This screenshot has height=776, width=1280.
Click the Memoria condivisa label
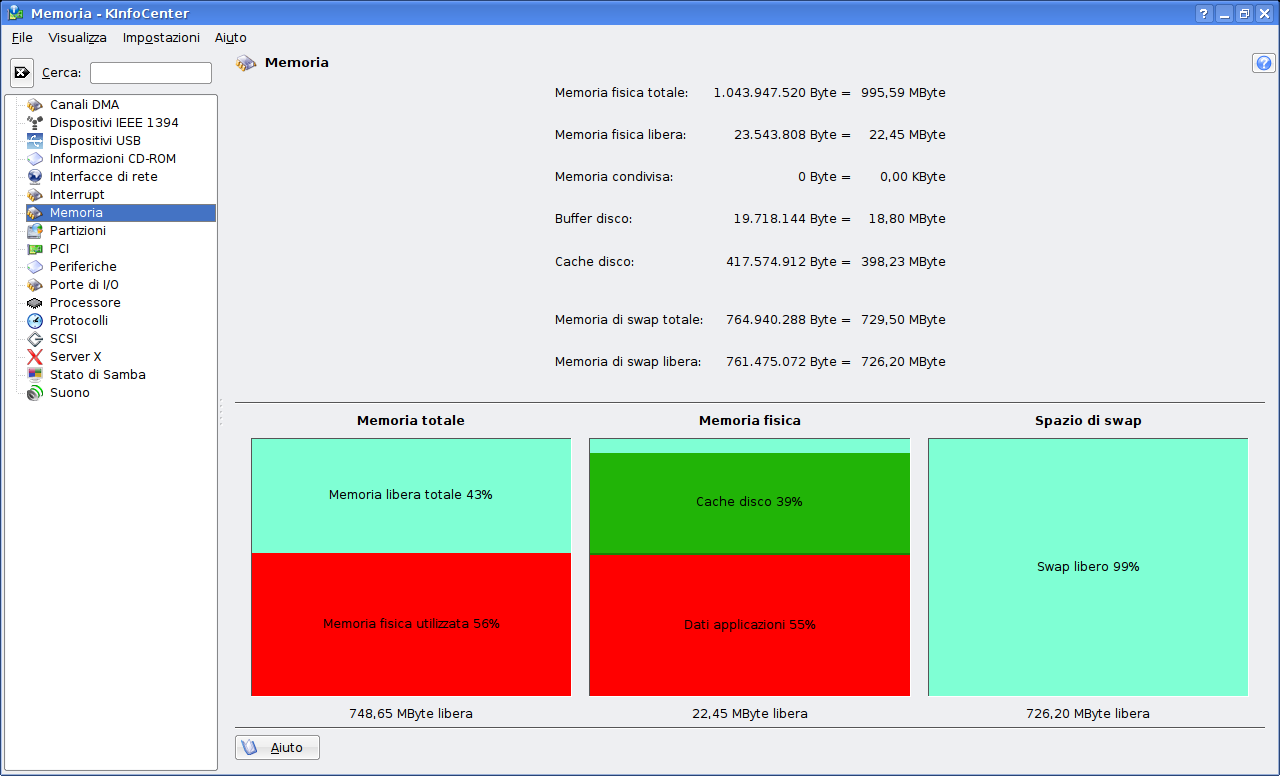614,177
